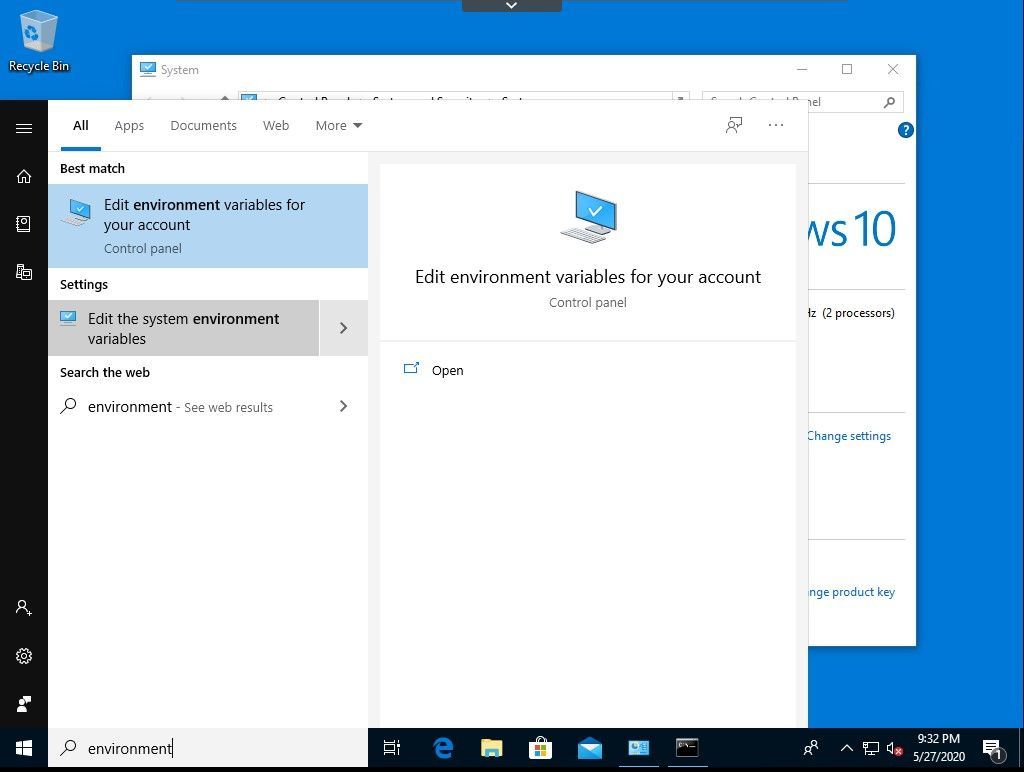Open feedback icon at top of search panel
Viewport: 1024px width, 772px height.
(x=734, y=125)
